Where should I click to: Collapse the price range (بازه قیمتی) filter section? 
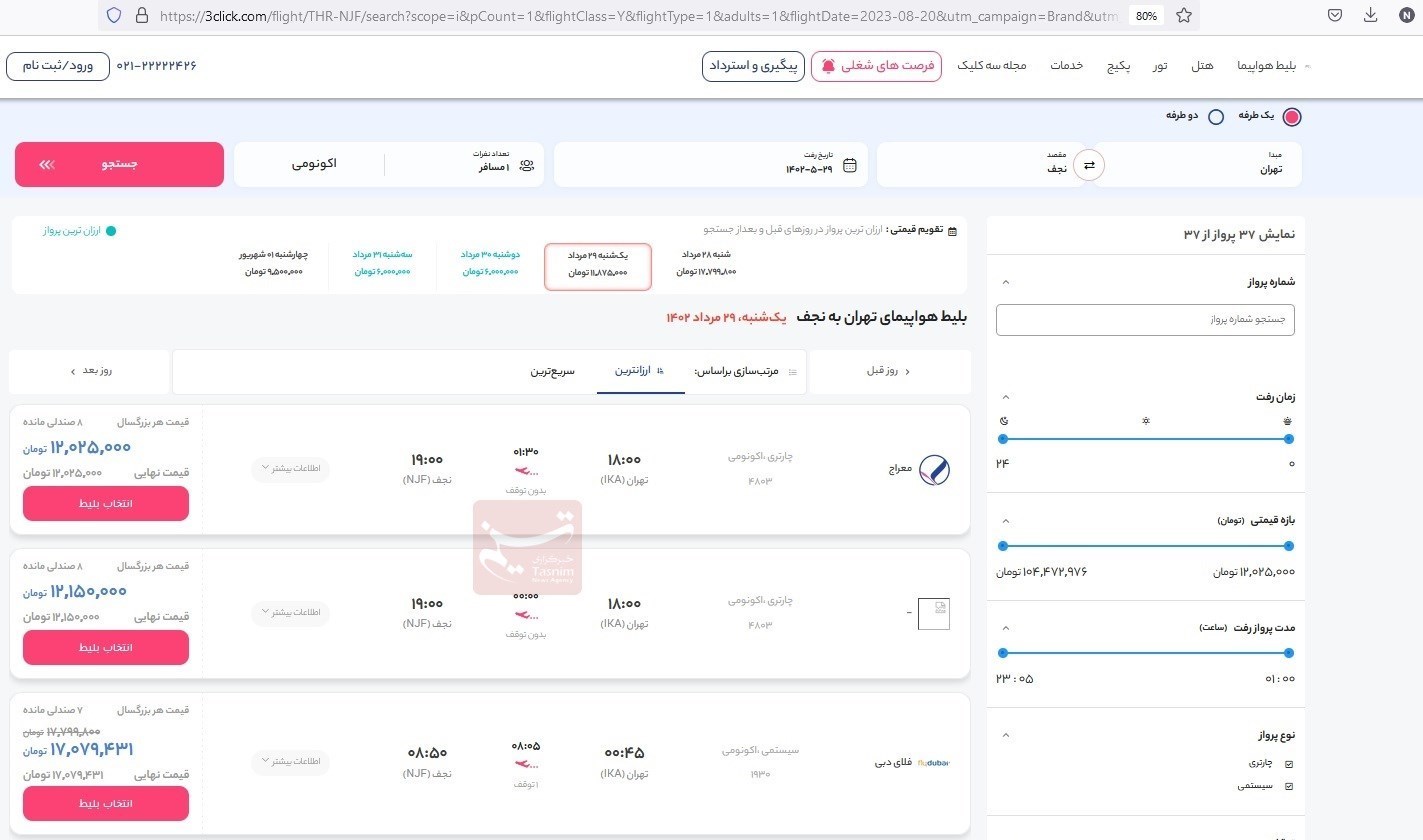pyautogui.click(x=1006, y=521)
